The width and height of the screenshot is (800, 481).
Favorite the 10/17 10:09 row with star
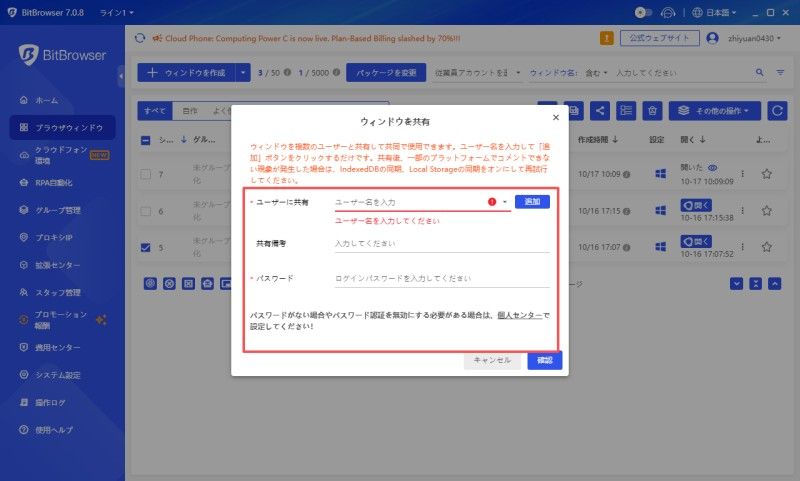click(x=766, y=174)
